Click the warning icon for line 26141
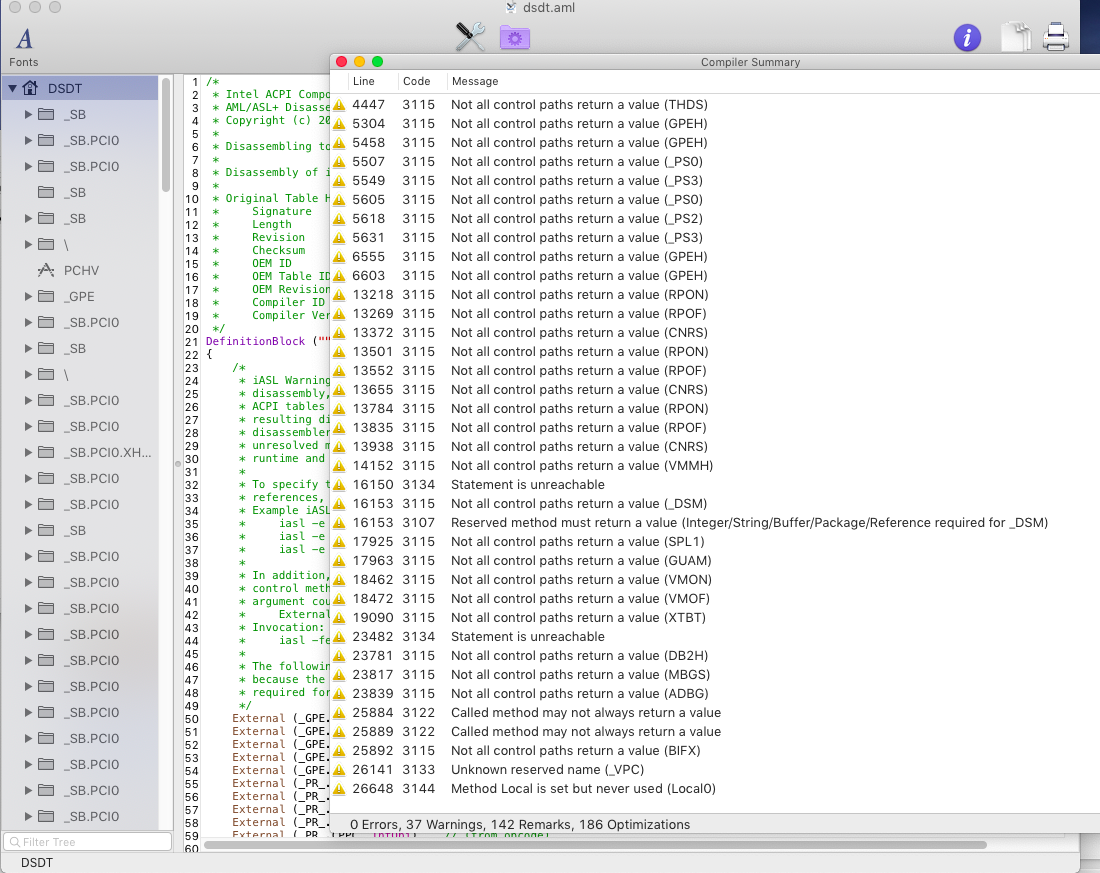Screen dimensions: 1100x873 click(340, 770)
